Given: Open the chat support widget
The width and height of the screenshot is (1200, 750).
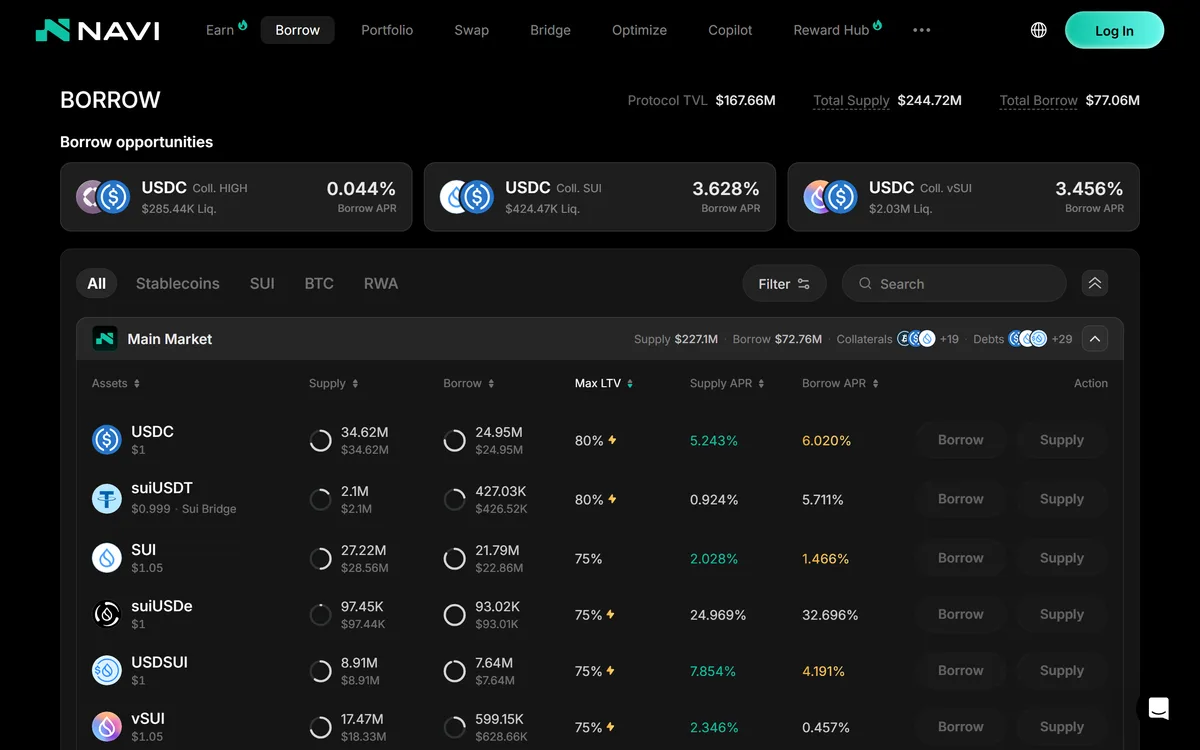Looking at the screenshot, I should [1159, 709].
